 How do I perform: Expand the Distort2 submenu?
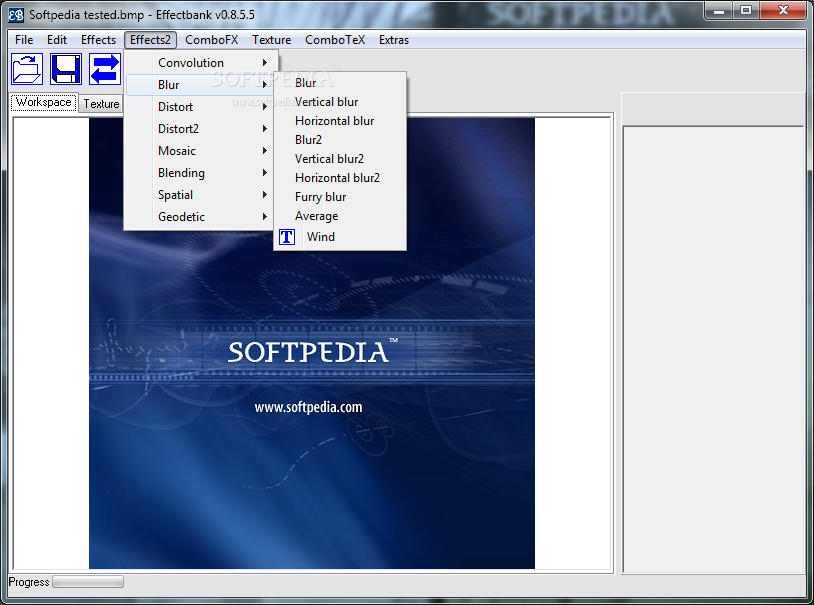click(200, 129)
